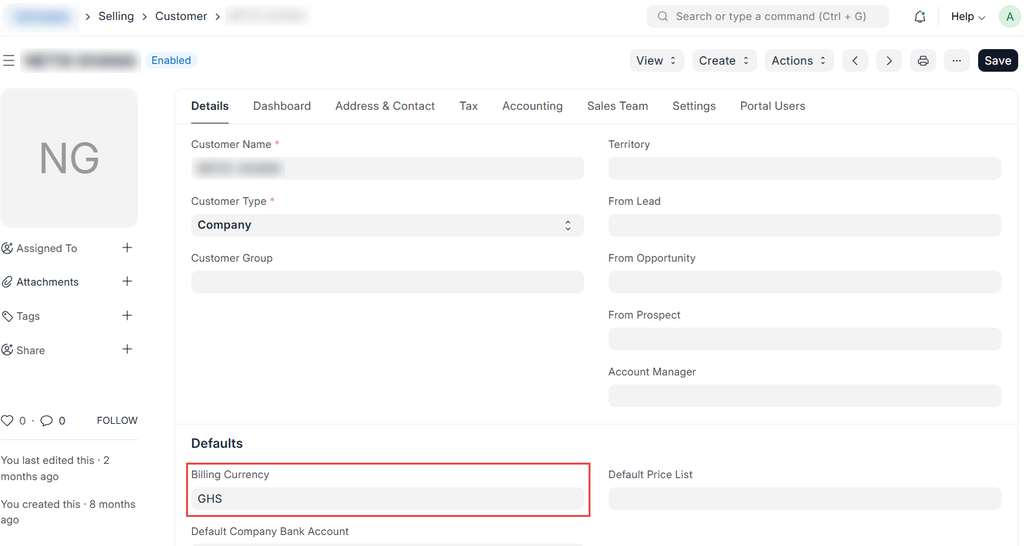Open the View dropdown
This screenshot has height=546, width=1024.
[x=657, y=61]
